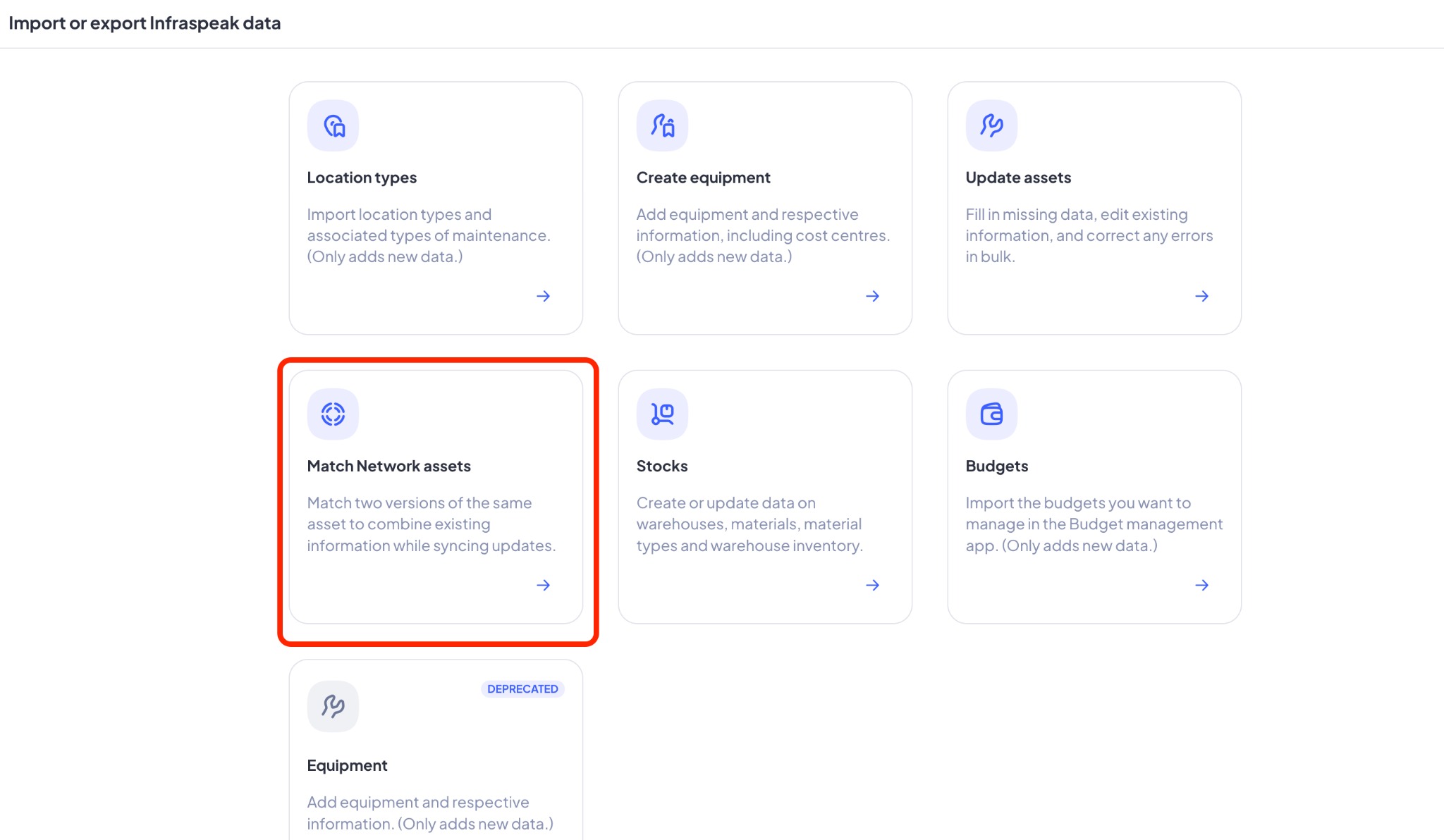
Task: Click the Match Network assets heading
Action: 388,466
